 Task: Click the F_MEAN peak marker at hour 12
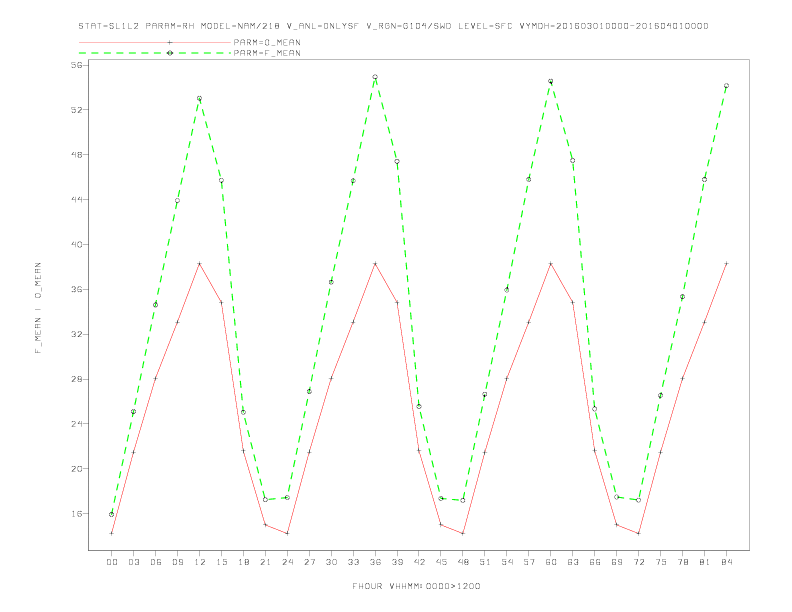coord(200,98)
